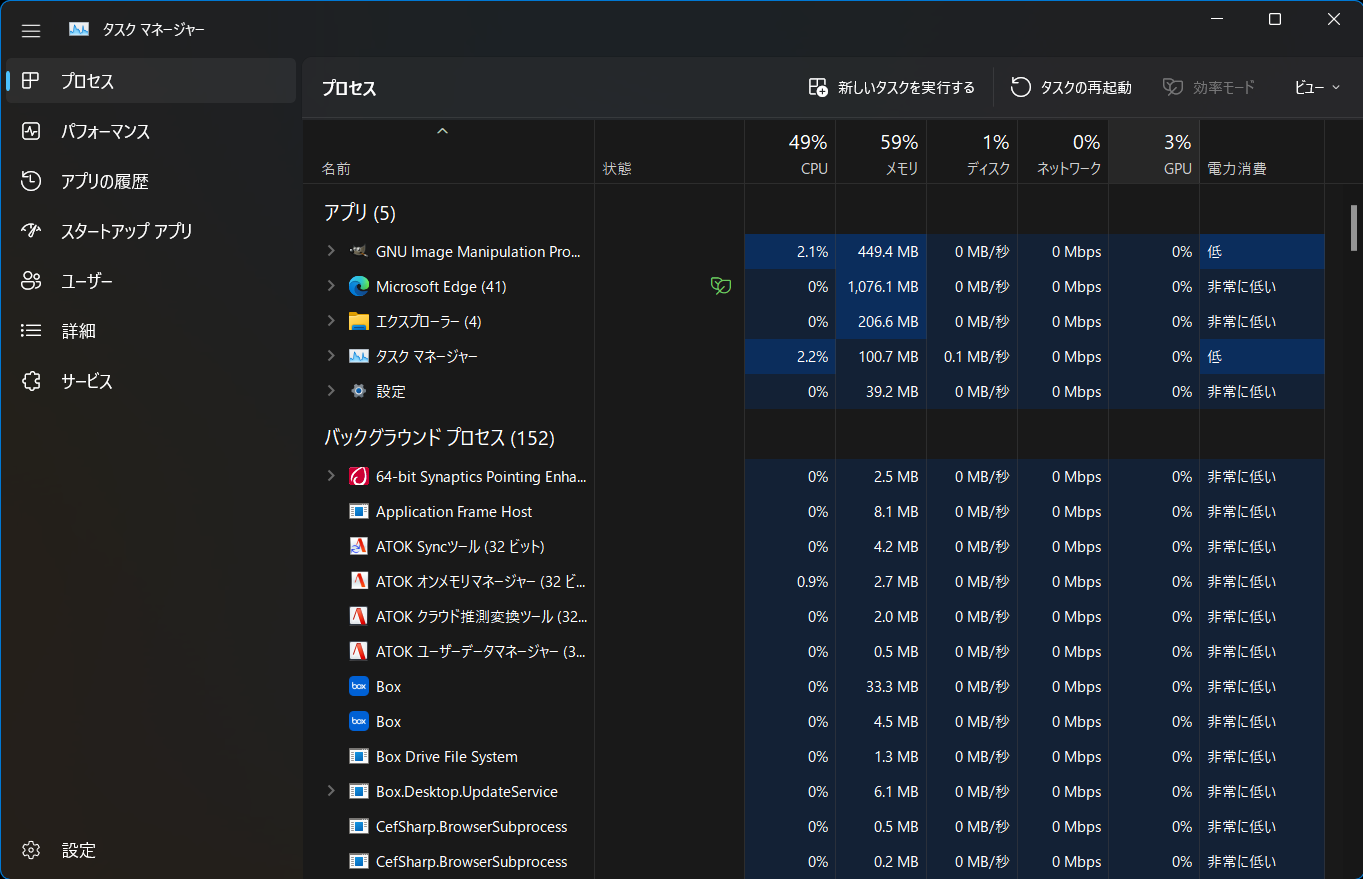This screenshot has height=879, width=1363.
Task: Click the アプリ (5) group header
Action: tap(360, 213)
